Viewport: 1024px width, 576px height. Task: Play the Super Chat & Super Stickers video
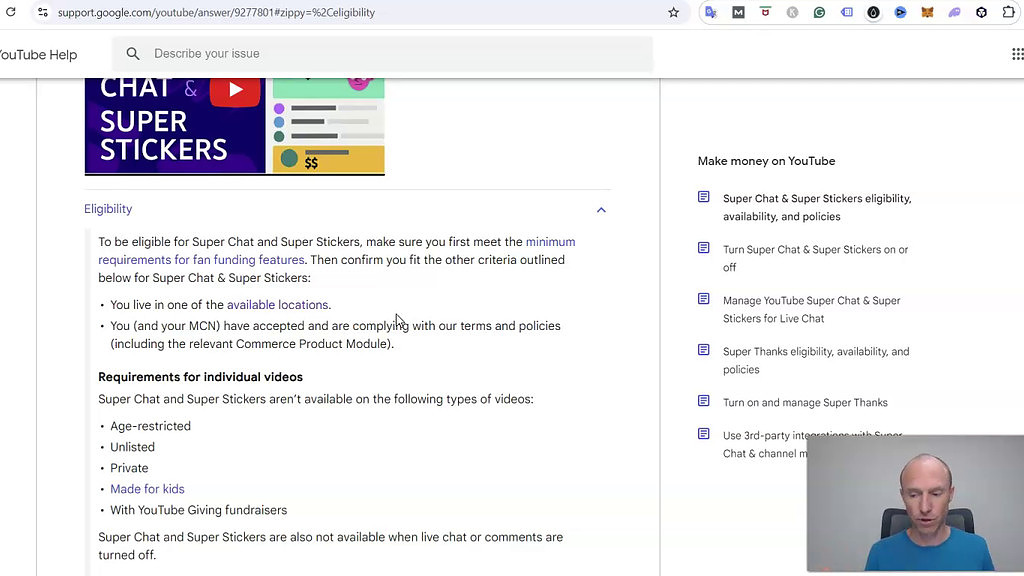click(x=235, y=90)
